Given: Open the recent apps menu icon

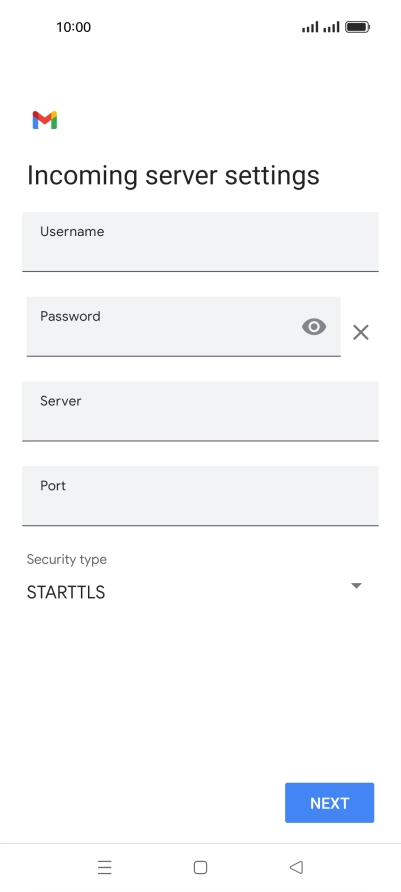Looking at the screenshot, I should pyautogui.click(x=105, y=867).
